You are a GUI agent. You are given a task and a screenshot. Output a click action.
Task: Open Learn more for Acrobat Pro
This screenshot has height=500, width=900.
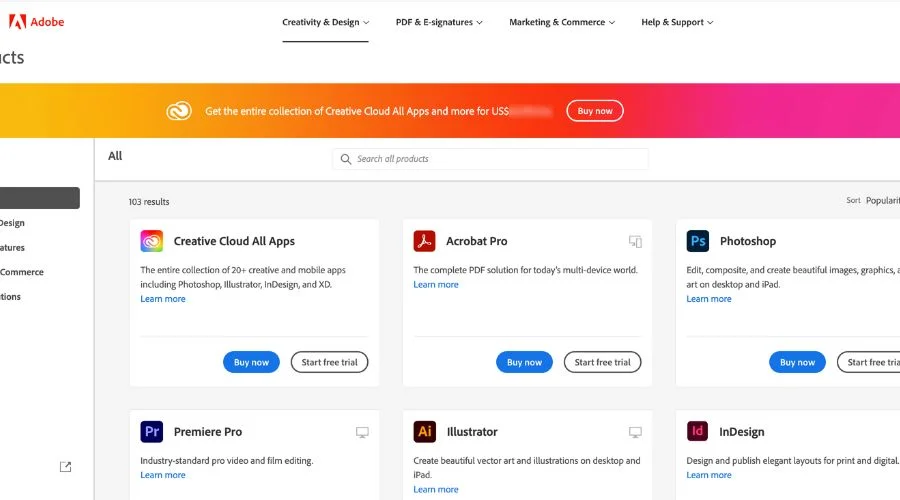(436, 285)
